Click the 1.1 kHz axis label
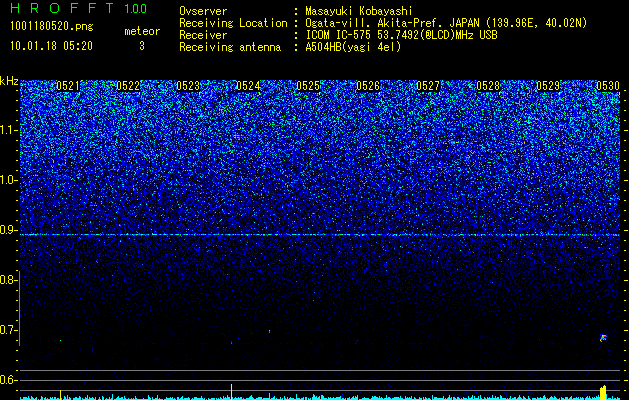The image size is (629, 400). point(8,130)
